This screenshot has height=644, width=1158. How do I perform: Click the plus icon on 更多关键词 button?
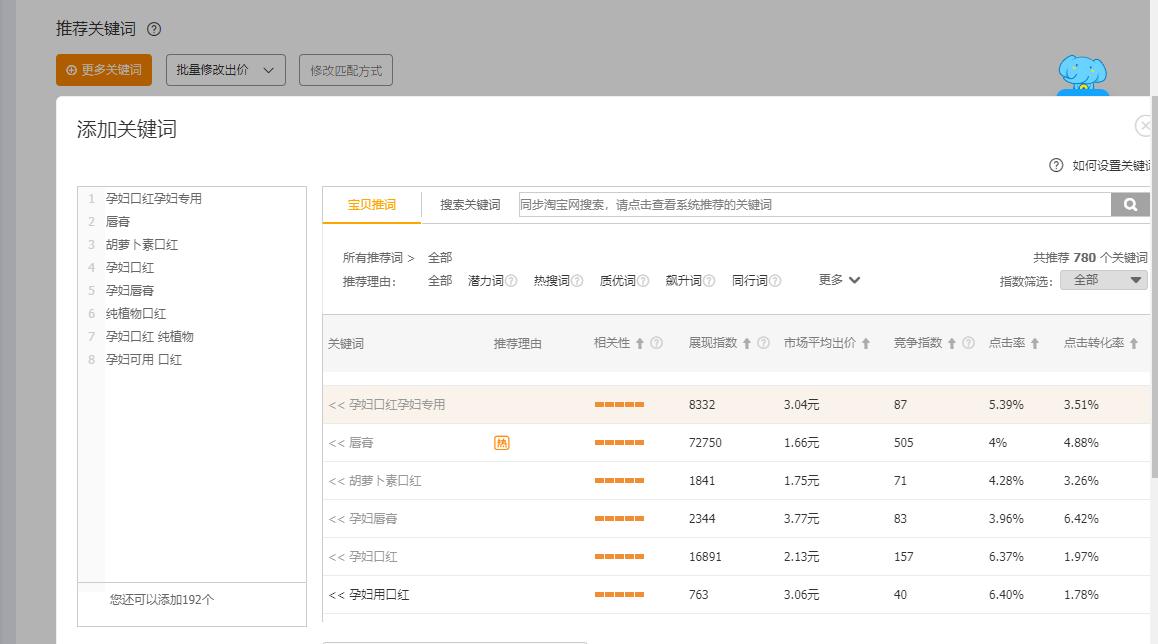coord(69,70)
